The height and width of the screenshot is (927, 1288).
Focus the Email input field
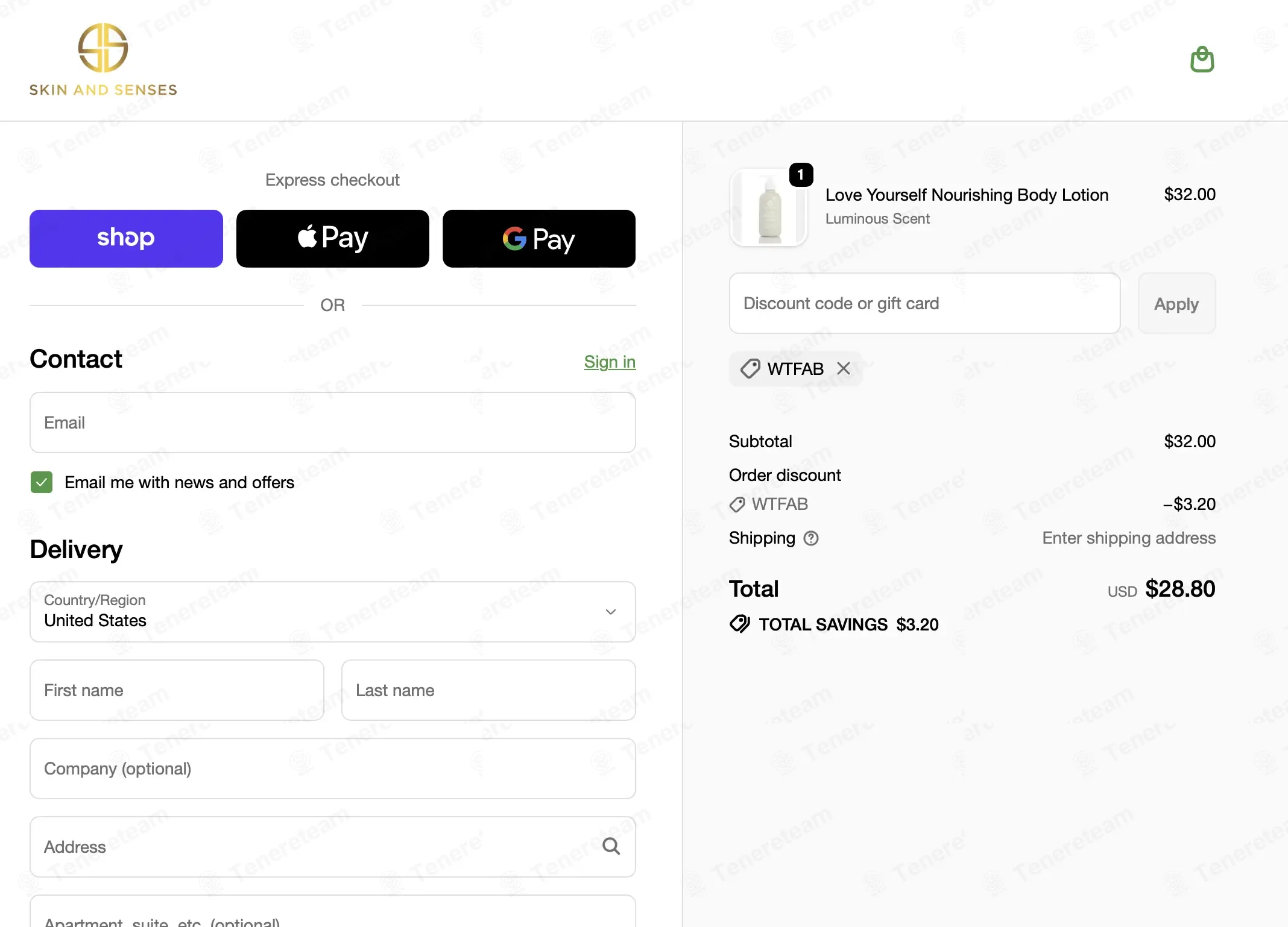pyautogui.click(x=333, y=423)
